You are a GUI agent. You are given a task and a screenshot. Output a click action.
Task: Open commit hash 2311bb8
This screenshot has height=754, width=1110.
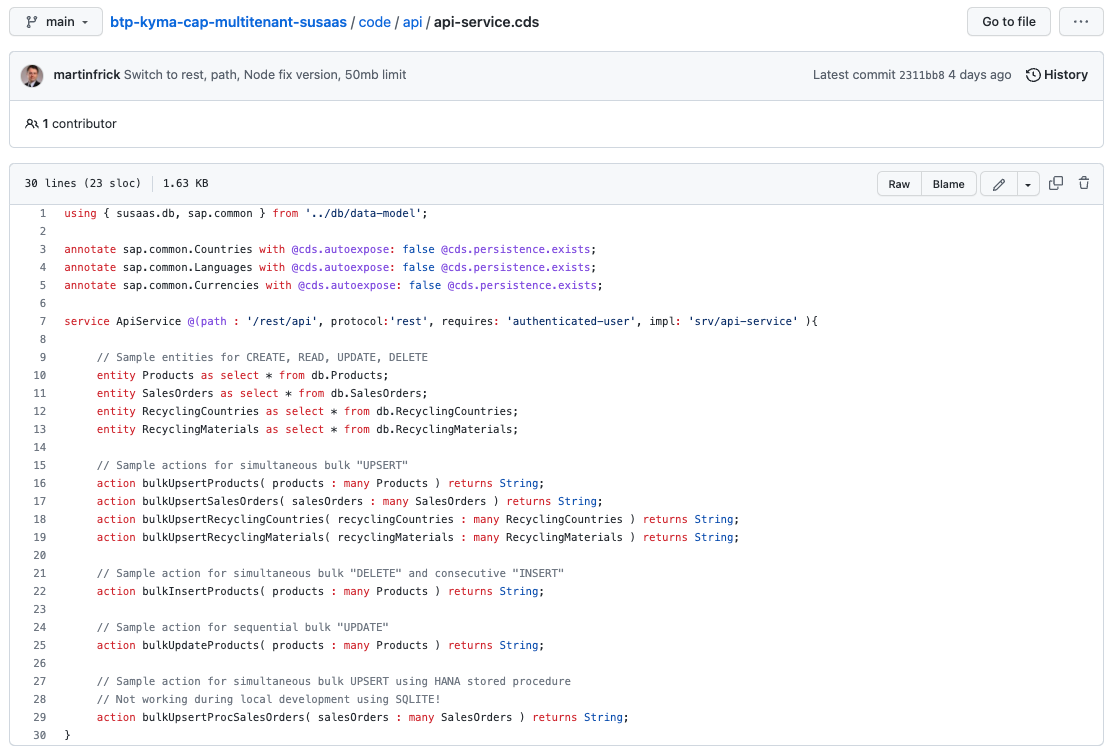click(x=921, y=75)
